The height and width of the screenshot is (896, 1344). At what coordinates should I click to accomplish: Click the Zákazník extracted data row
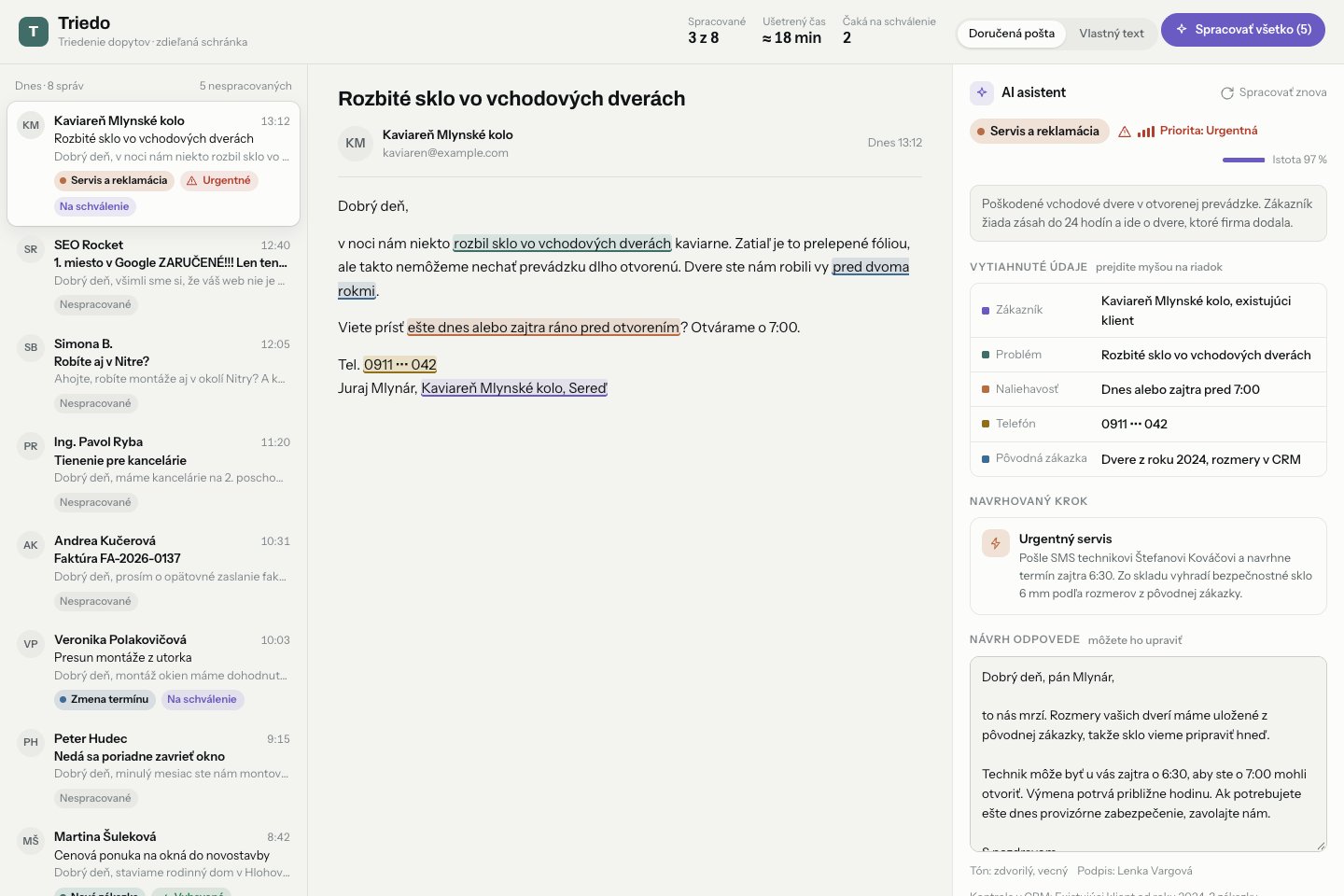point(1148,311)
